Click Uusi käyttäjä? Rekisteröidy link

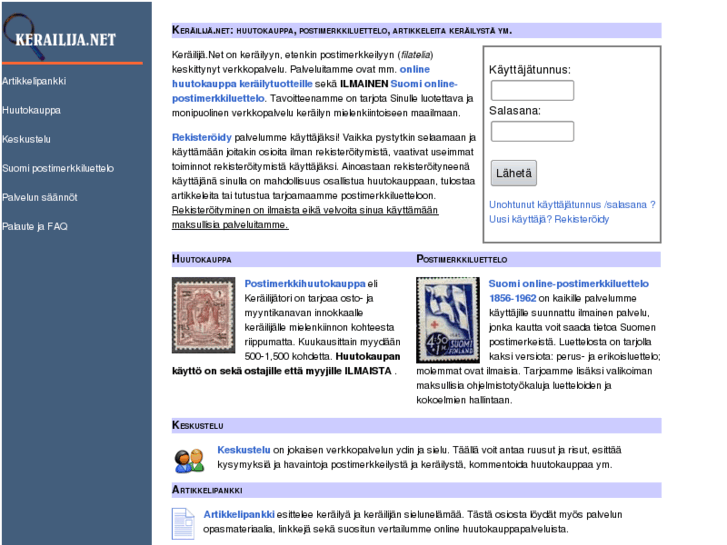pyautogui.click(x=549, y=219)
